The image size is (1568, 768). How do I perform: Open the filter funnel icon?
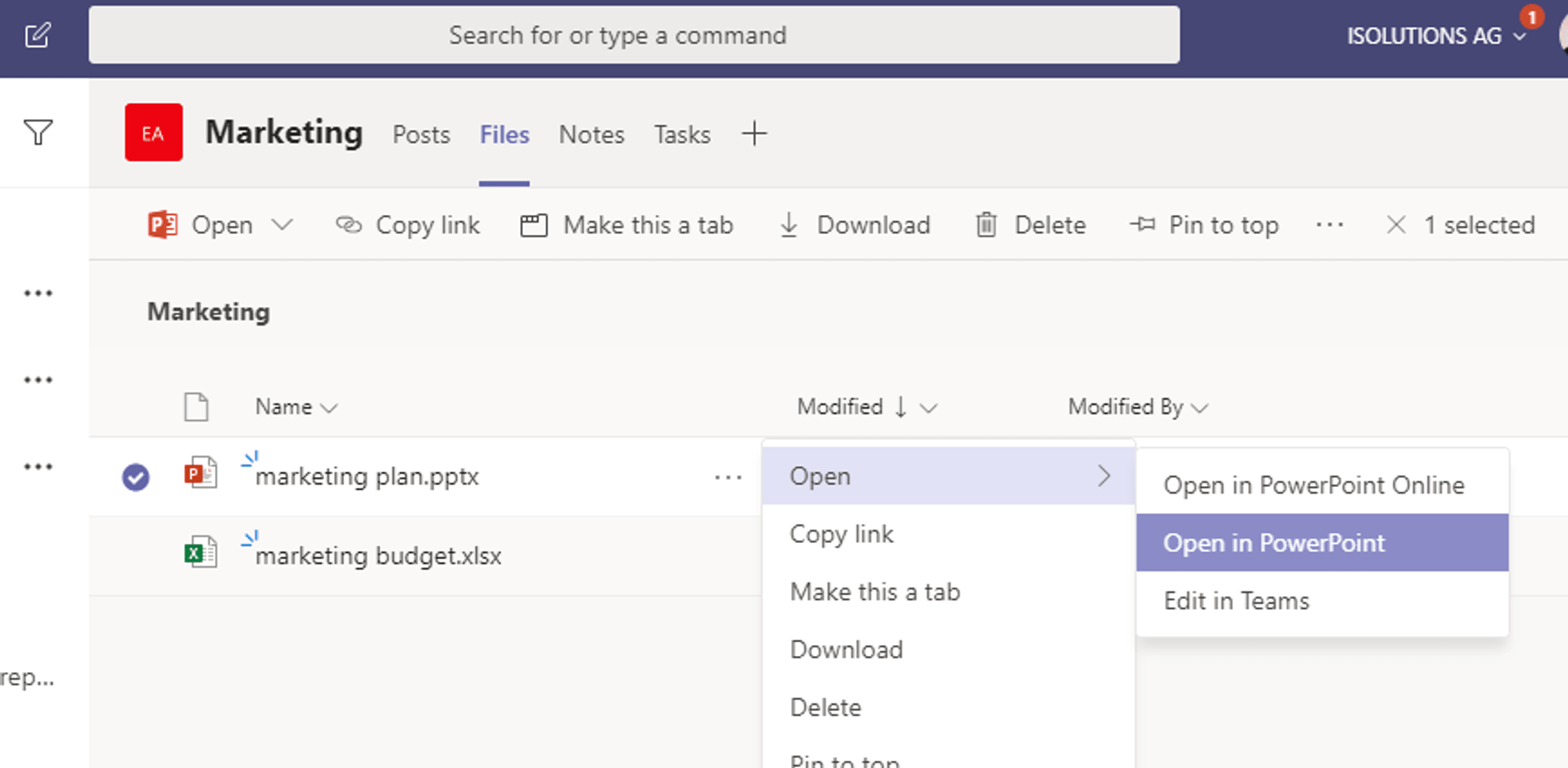(38, 132)
